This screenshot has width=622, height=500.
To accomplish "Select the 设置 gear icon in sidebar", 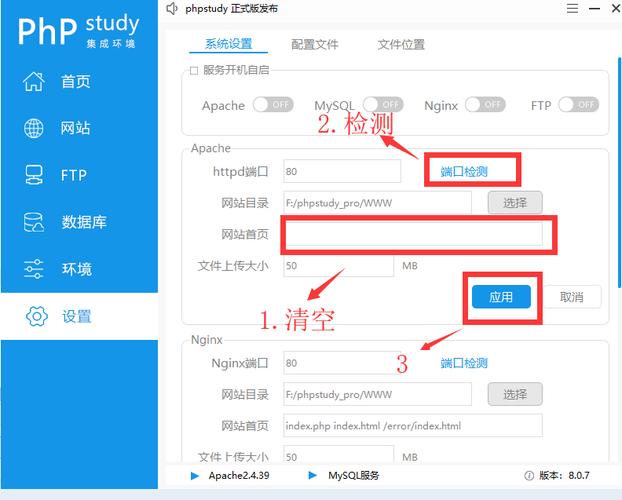I will click(36, 316).
